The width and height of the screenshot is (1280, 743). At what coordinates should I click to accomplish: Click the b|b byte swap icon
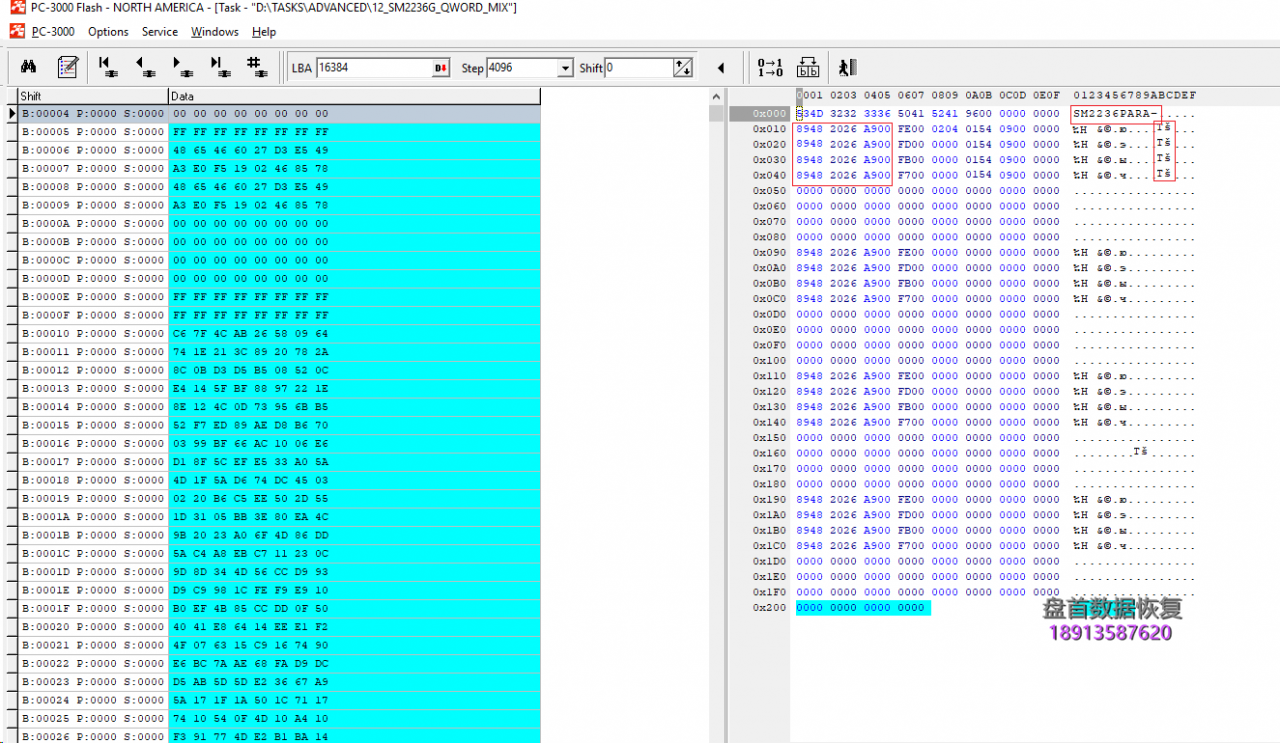pyautogui.click(x=807, y=67)
